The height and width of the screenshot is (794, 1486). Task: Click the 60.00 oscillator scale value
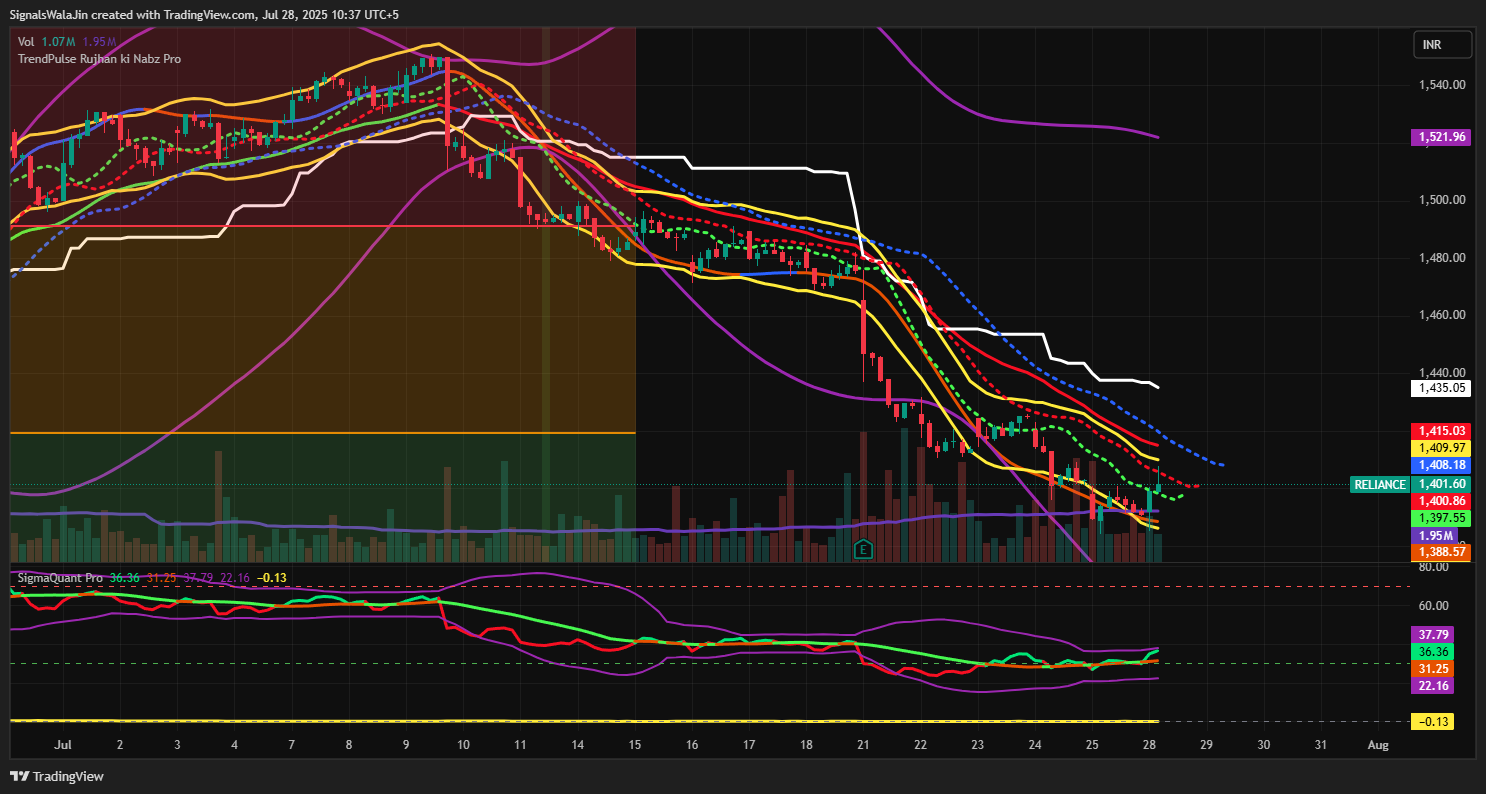click(1434, 605)
